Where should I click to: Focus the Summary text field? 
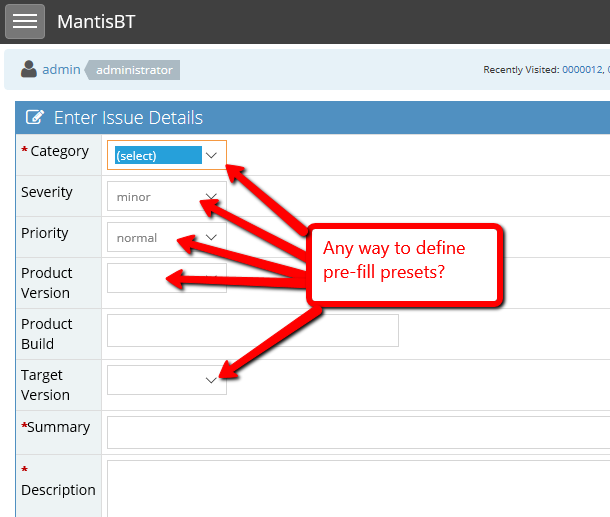[357, 432]
